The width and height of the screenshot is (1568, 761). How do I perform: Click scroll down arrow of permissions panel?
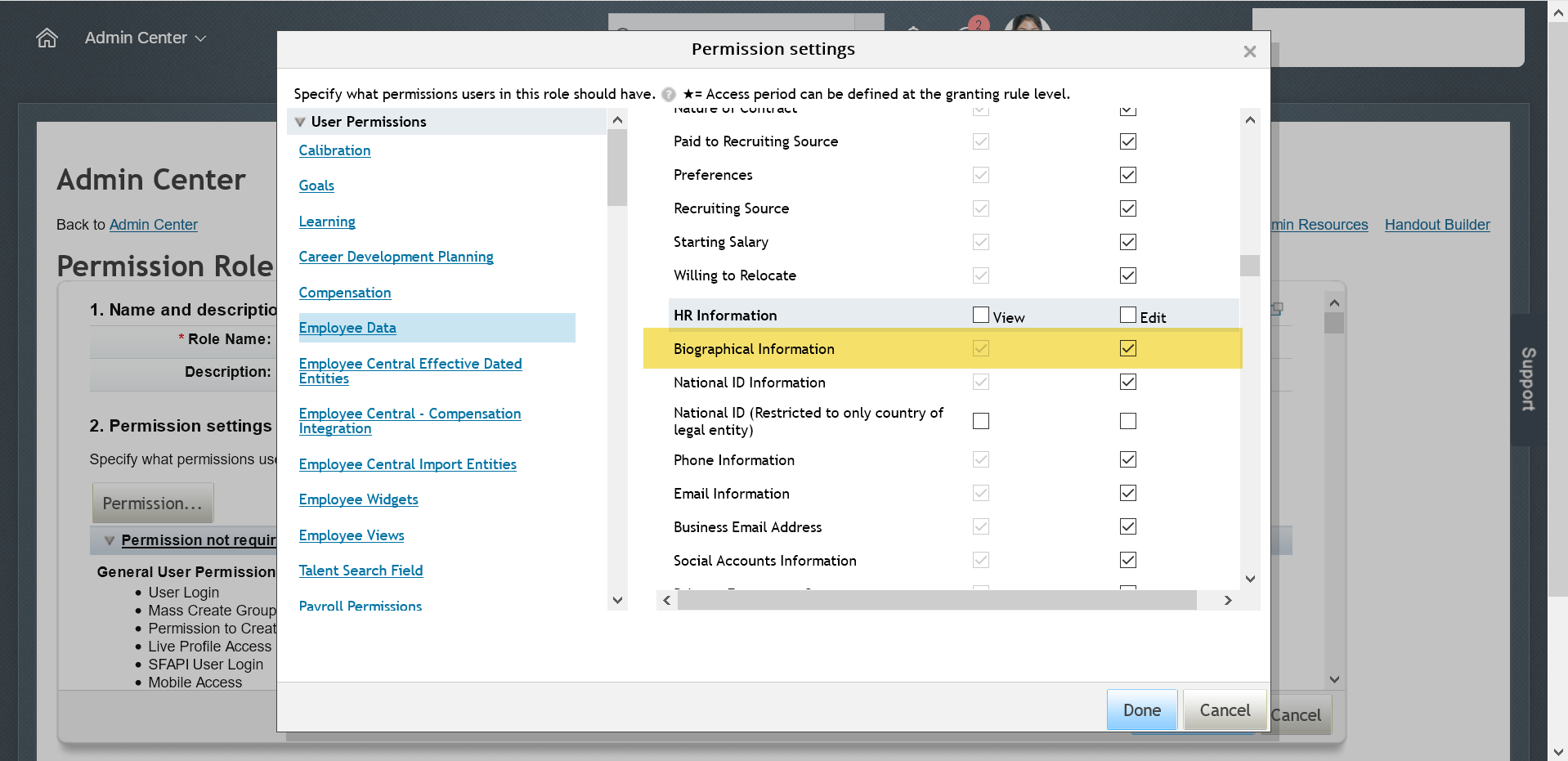(1250, 579)
